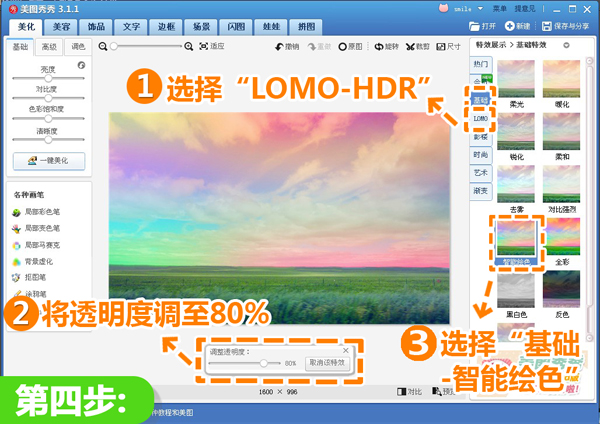Switch to the 场景 tab
This screenshot has height=424, width=600.
pos(201,27)
